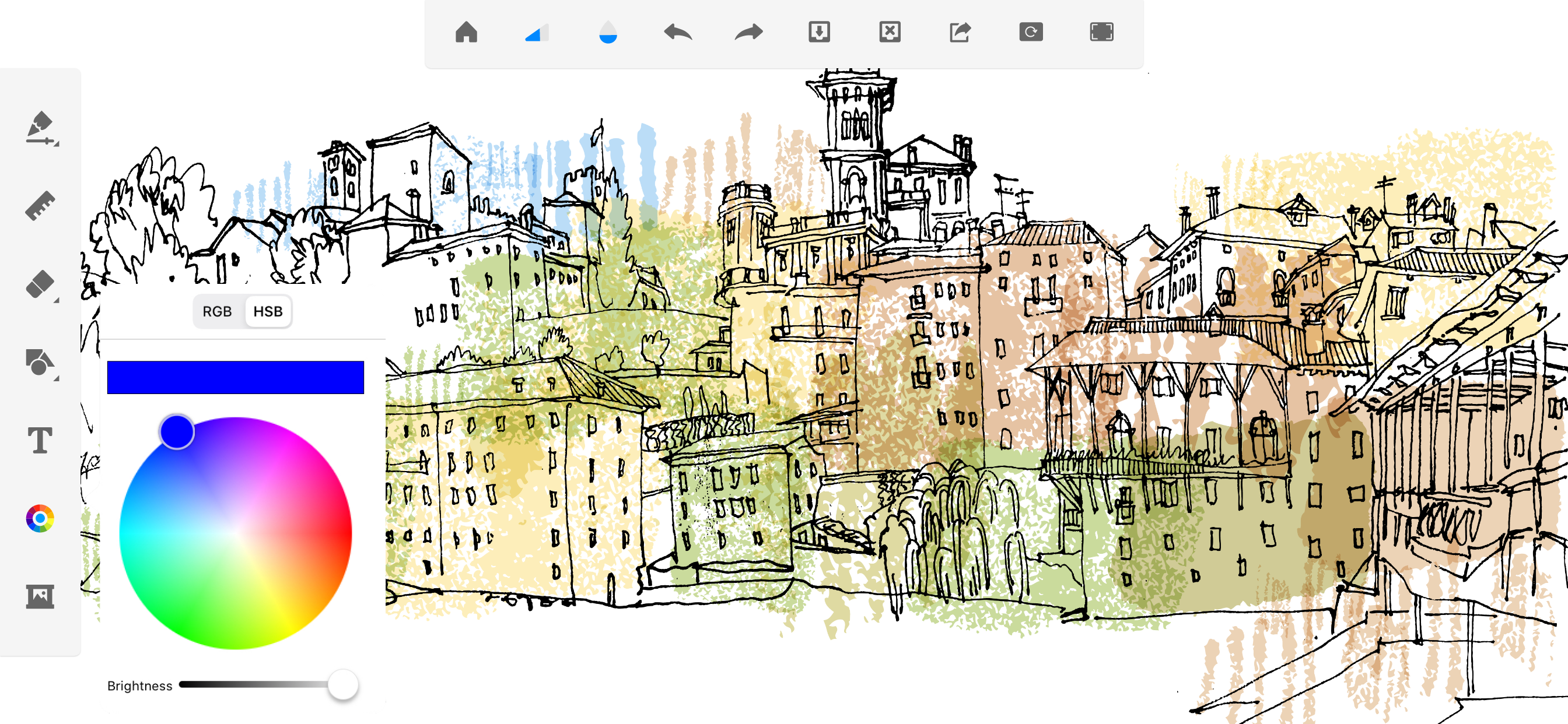
Task: Share or export the drawing
Action: [961, 31]
